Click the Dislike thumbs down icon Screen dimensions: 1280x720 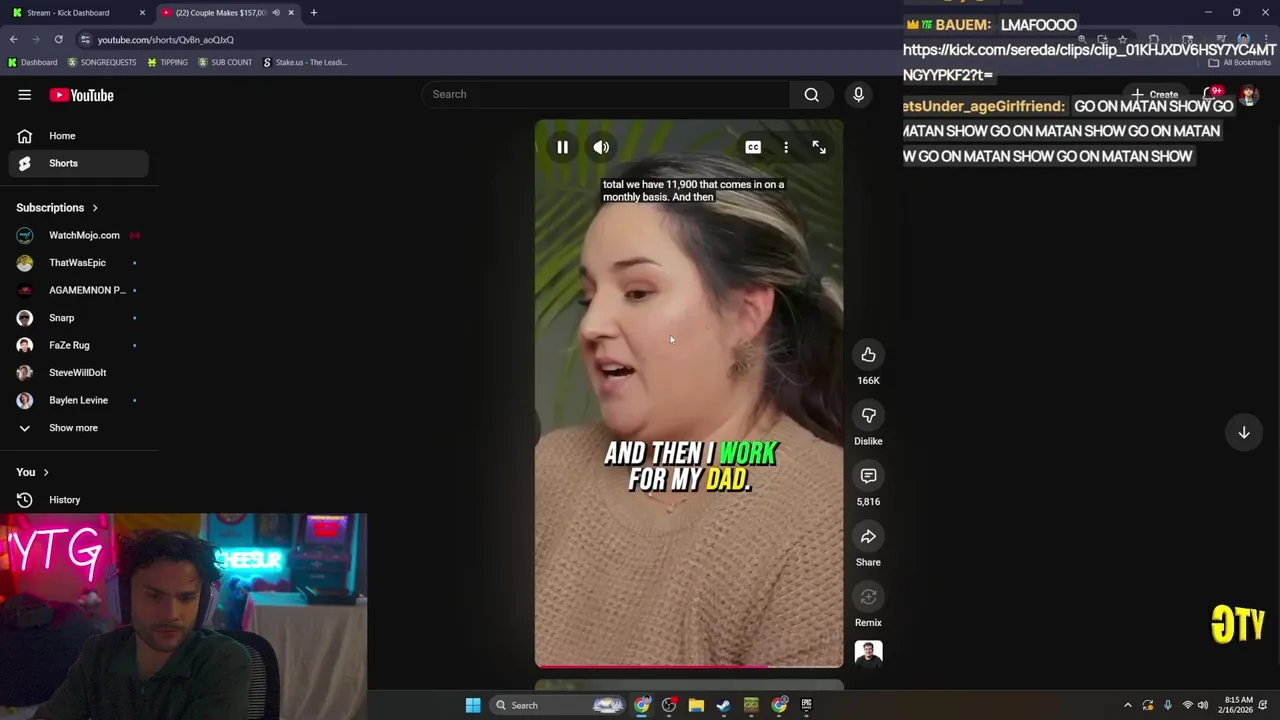pyautogui.click(x=868, y=415)
